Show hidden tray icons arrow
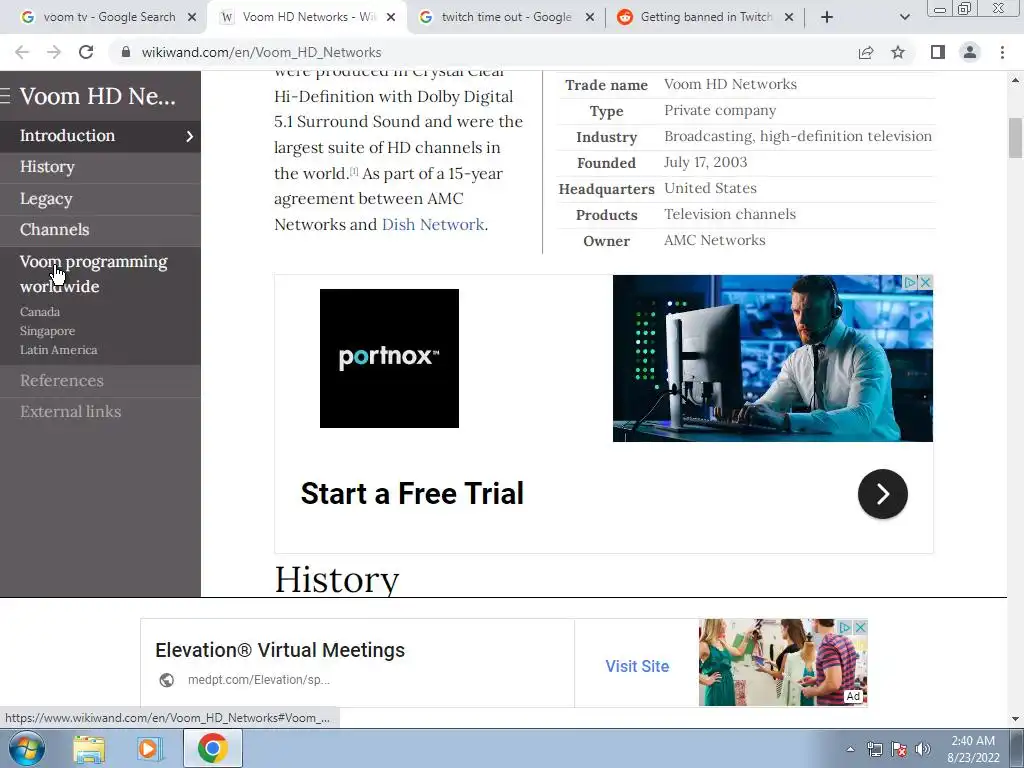1024x768 pixels. click(x=850, y=749)
